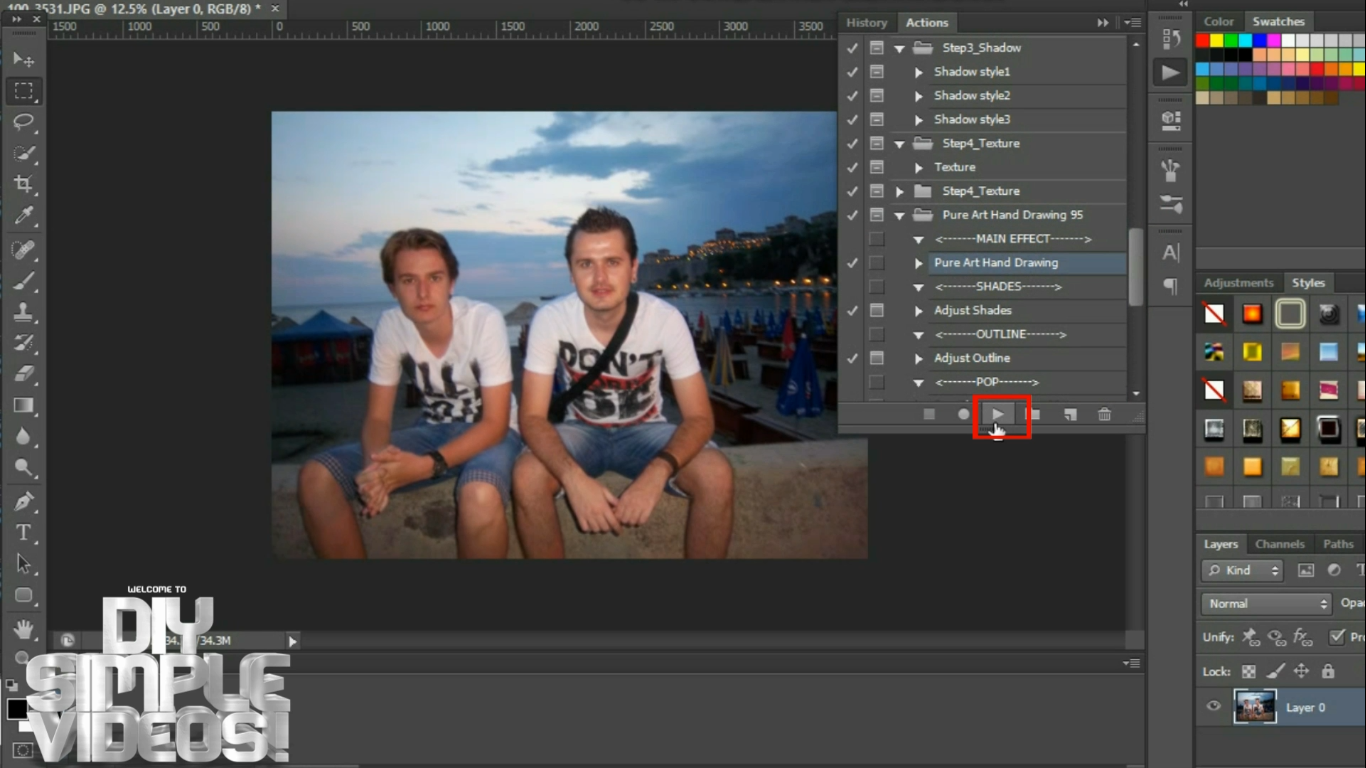
Task: Lock image pixels with the brush lock icon
Action: pyautogui.click(x=1276, y=672)
